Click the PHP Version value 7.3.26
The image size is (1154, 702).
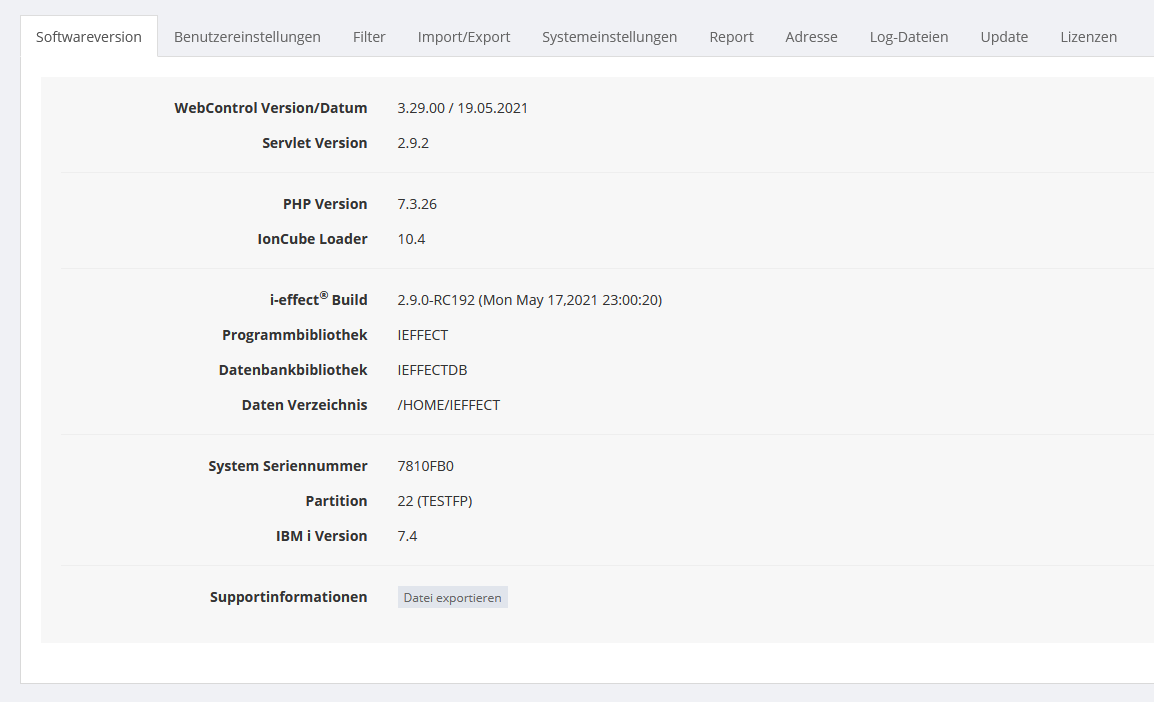click(417, 205)
